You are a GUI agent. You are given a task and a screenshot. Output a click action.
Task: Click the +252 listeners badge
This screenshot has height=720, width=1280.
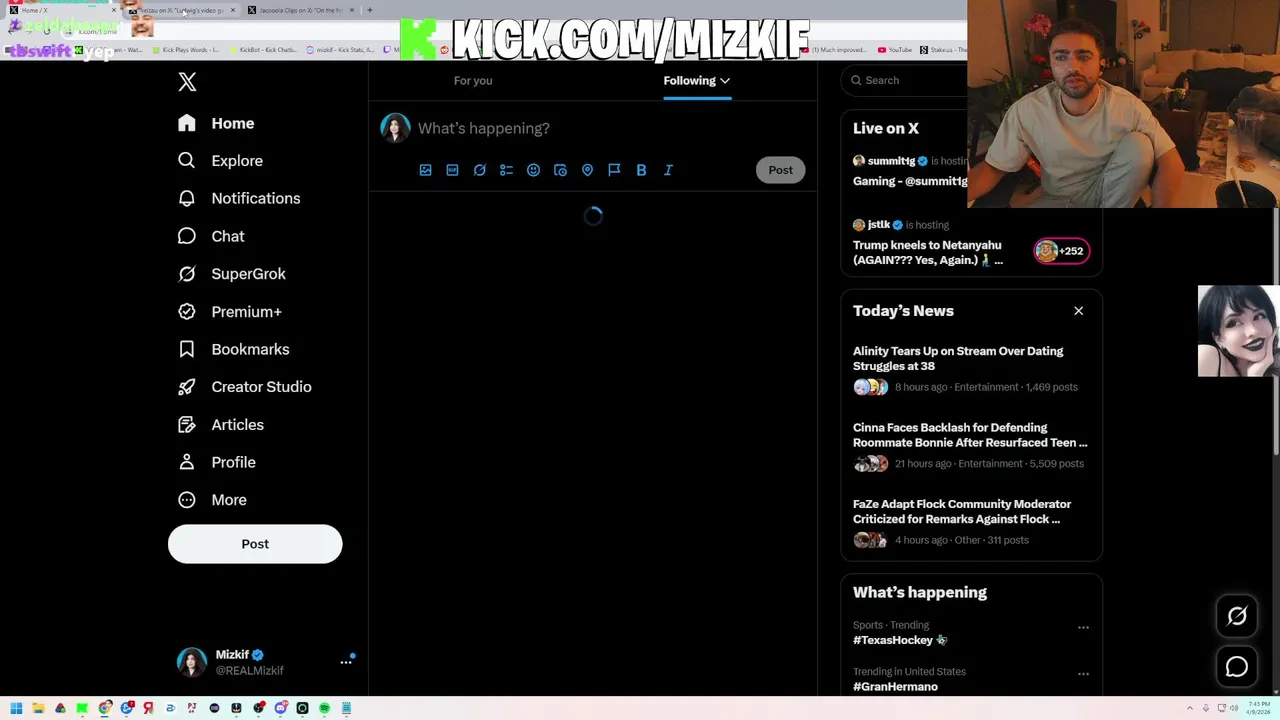[x=1062, y=251]
